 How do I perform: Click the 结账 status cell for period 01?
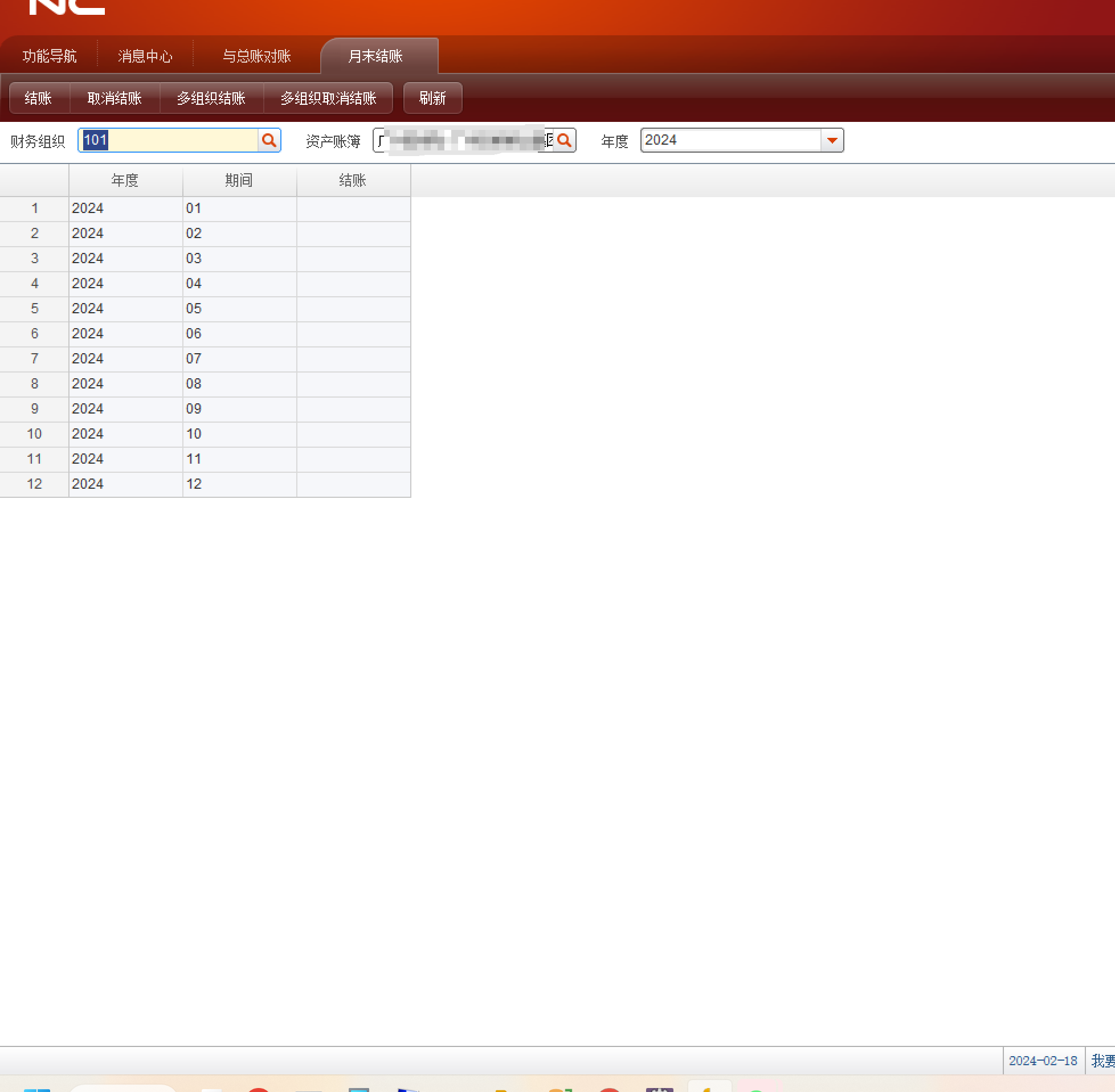[x=353, y=208]
